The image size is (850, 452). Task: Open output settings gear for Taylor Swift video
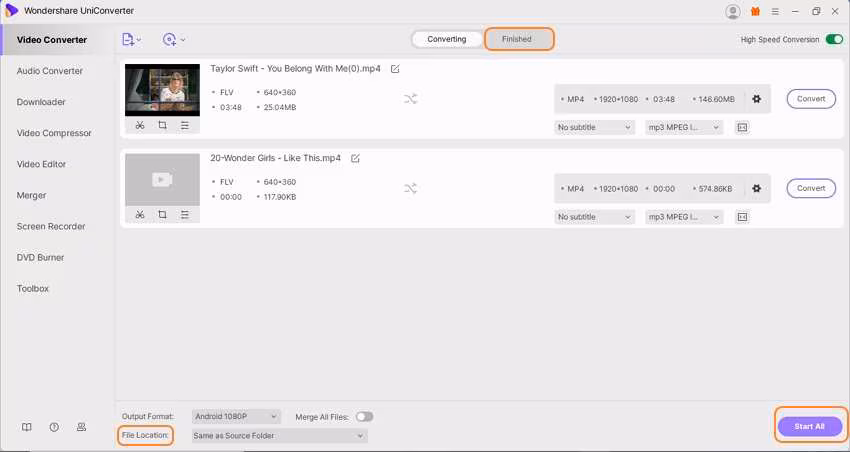[757, 99]
